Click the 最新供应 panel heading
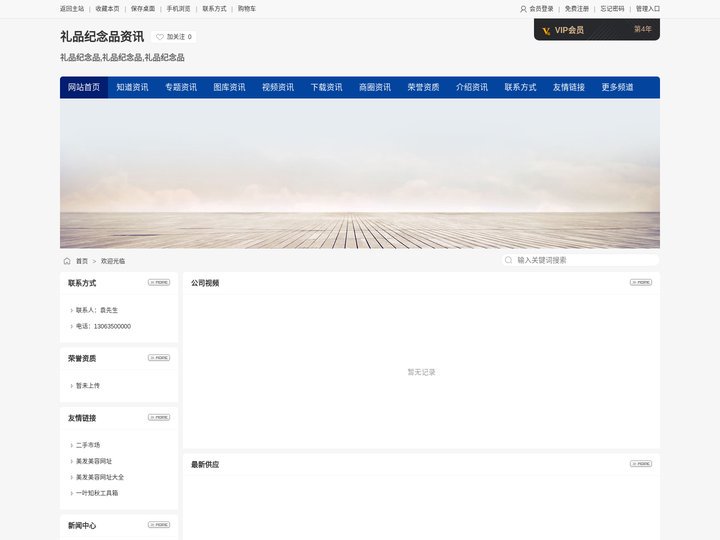 (x=205, y=464)
